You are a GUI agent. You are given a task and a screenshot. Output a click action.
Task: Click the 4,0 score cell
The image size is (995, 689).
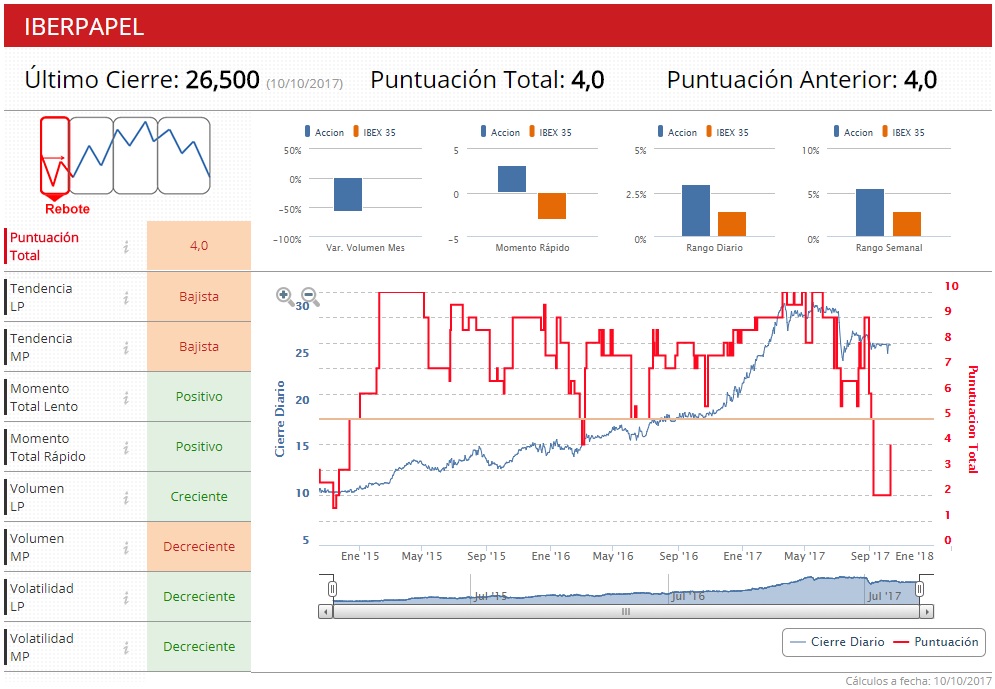point(199,246)
